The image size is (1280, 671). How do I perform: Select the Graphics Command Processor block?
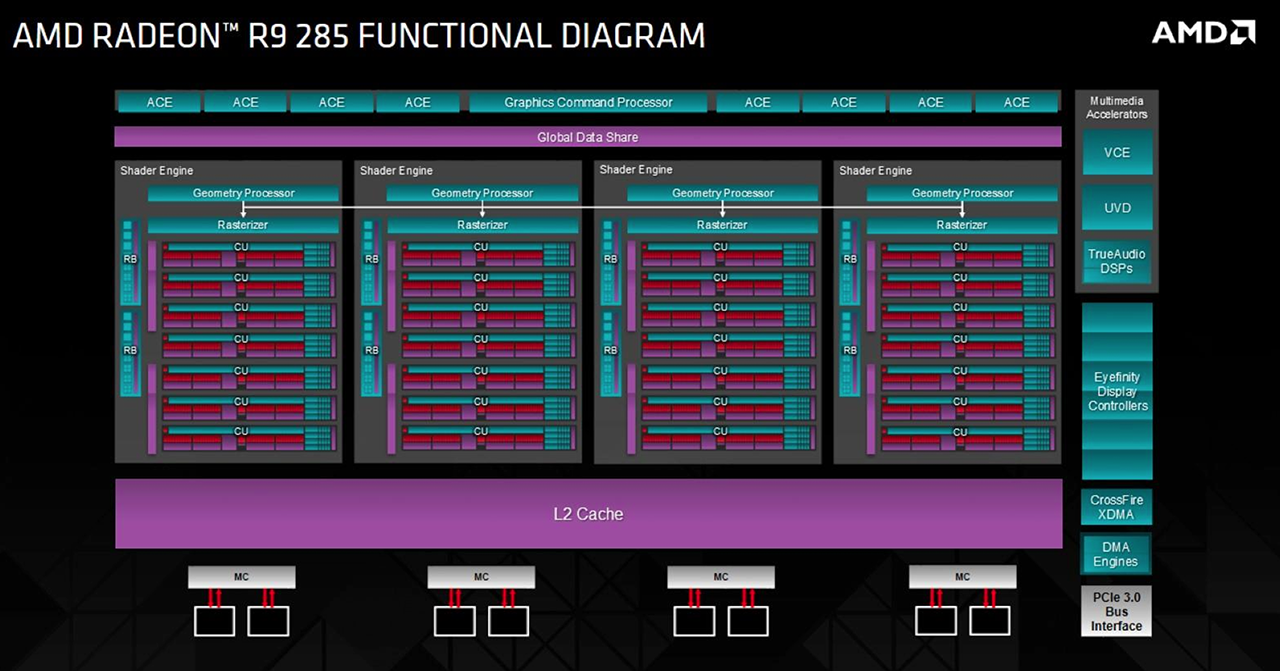click(588, 102)
